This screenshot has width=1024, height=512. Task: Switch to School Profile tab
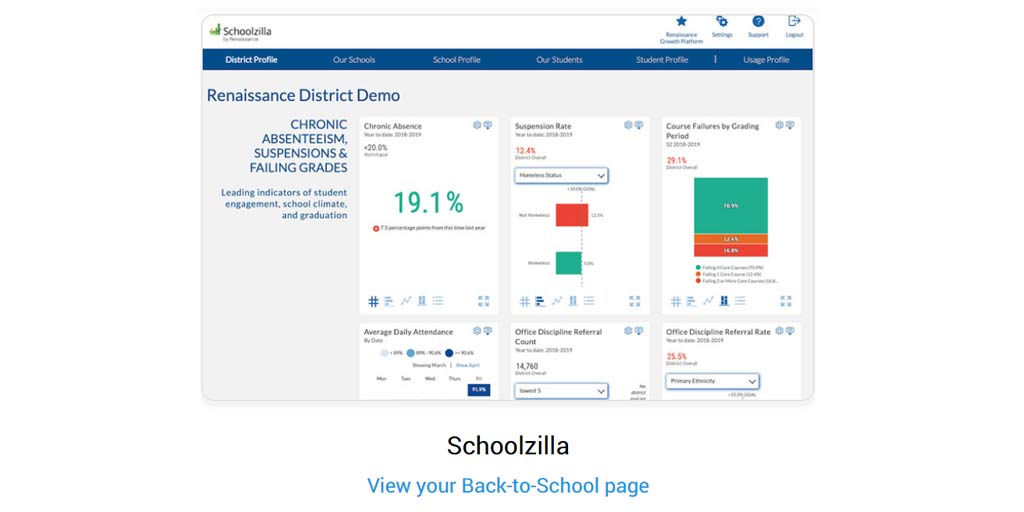pyautogui.click(x=456, y=59)
